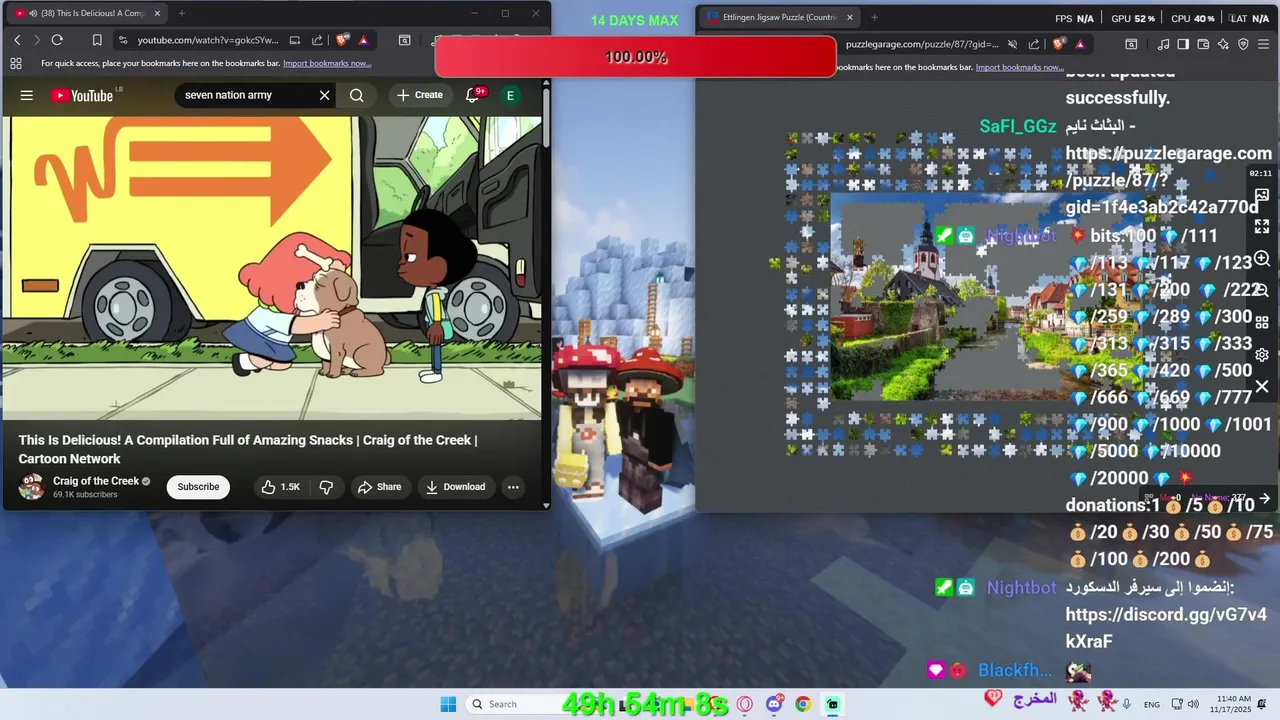The image size is (1280, 720).
Task: Open the Brave main menu in puzzle window
Action: pyautogui.click(x=1263, y=44)
